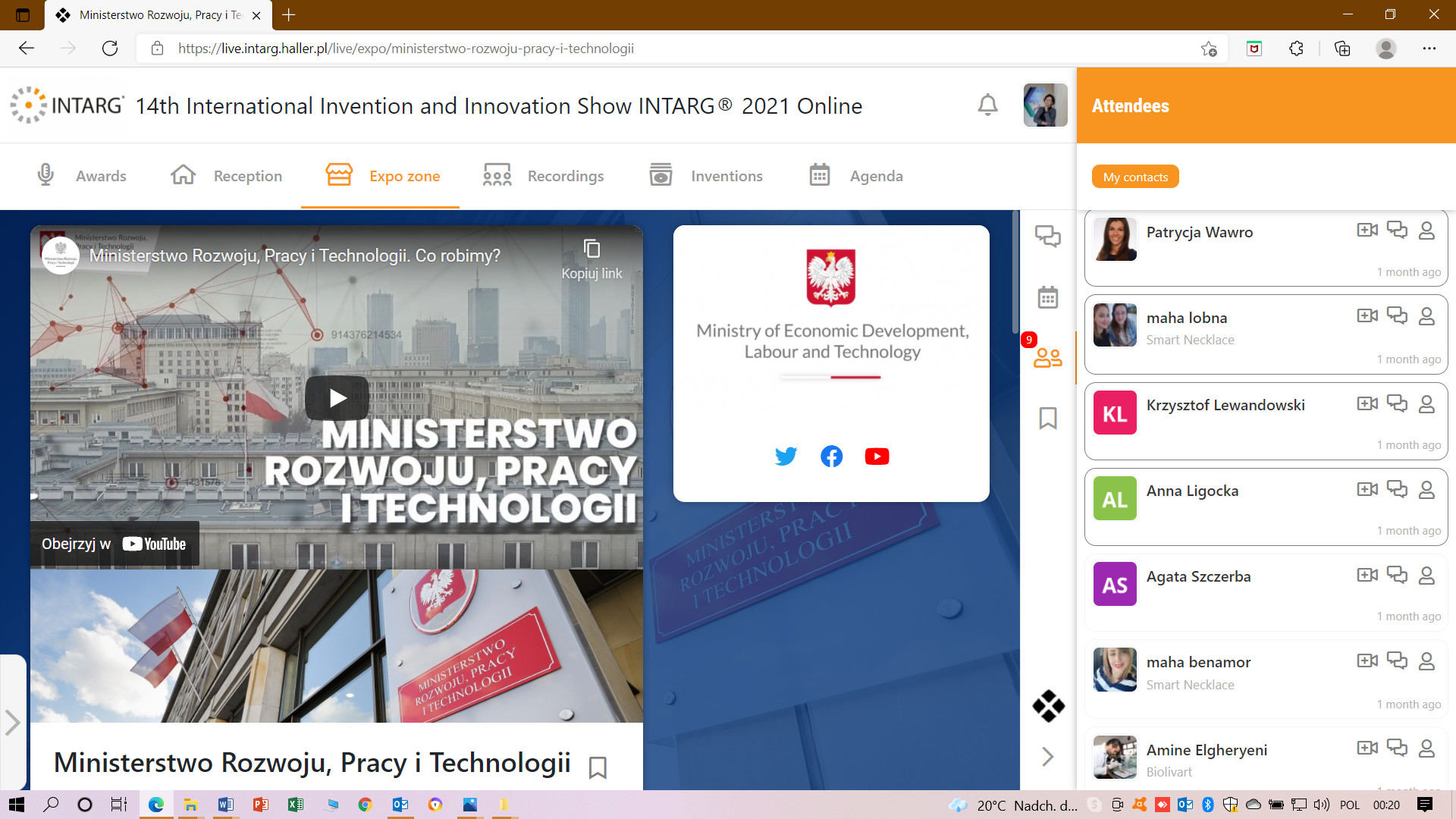View Patrycja Wawro's profile icon
This screenshot has height=819, width=1456.
click(1426, 231)
